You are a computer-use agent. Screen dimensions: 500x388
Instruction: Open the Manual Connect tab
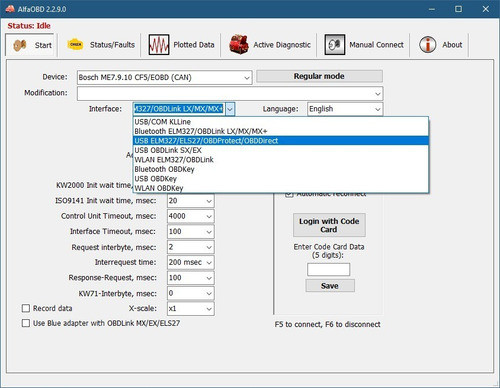pyautogui.click(x=376, y=45)
